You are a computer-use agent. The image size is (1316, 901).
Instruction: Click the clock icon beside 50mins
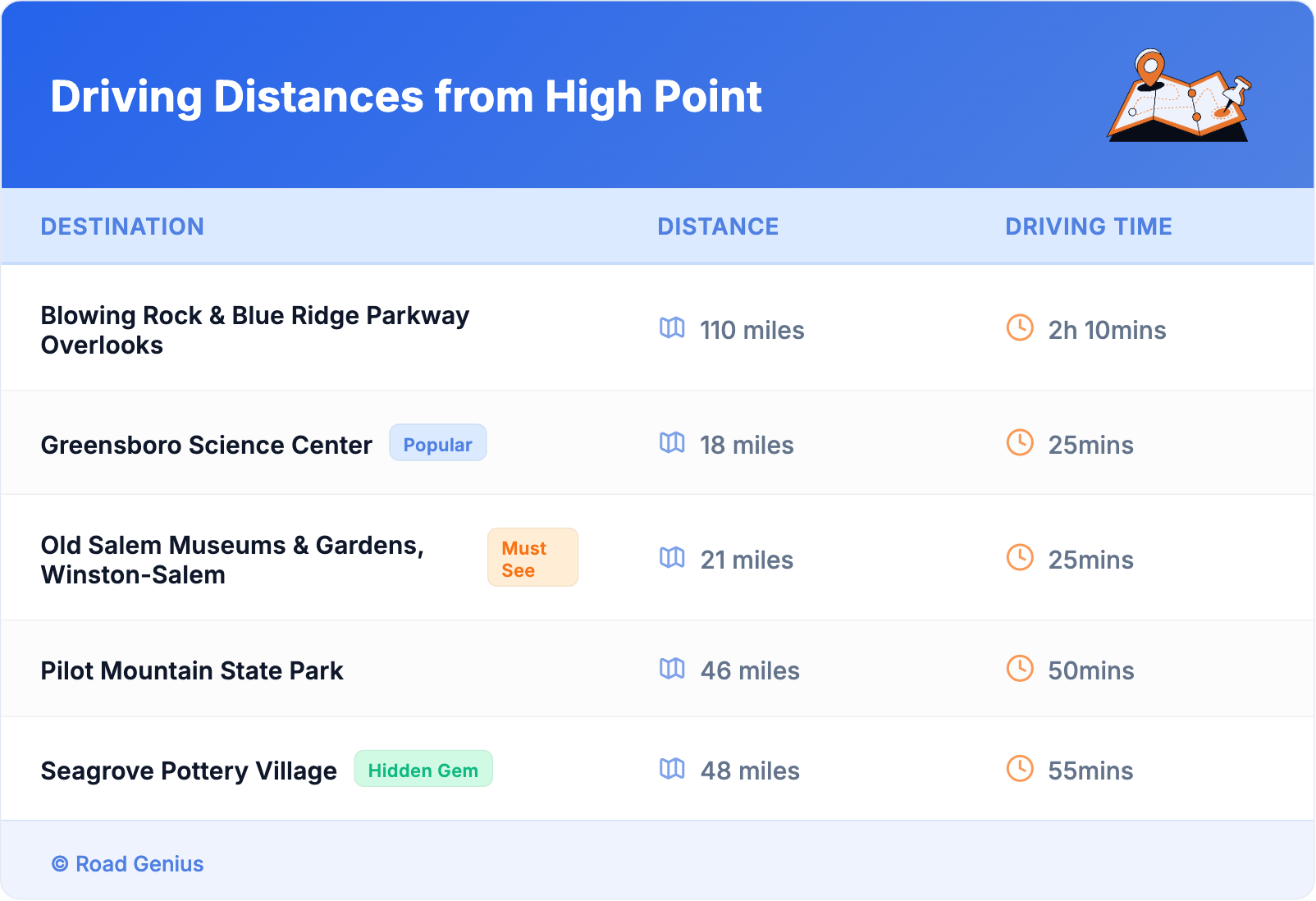(x=1020, y=669)
